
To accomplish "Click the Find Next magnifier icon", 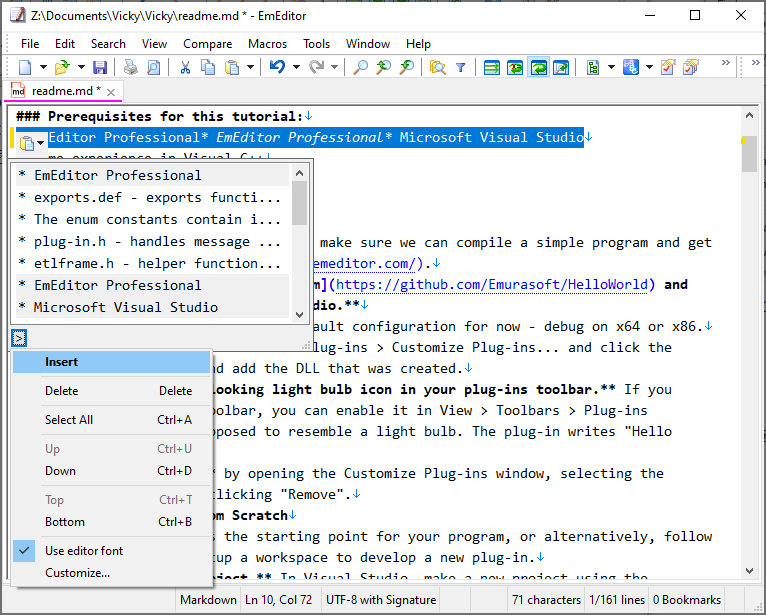I will coord(406,67).
